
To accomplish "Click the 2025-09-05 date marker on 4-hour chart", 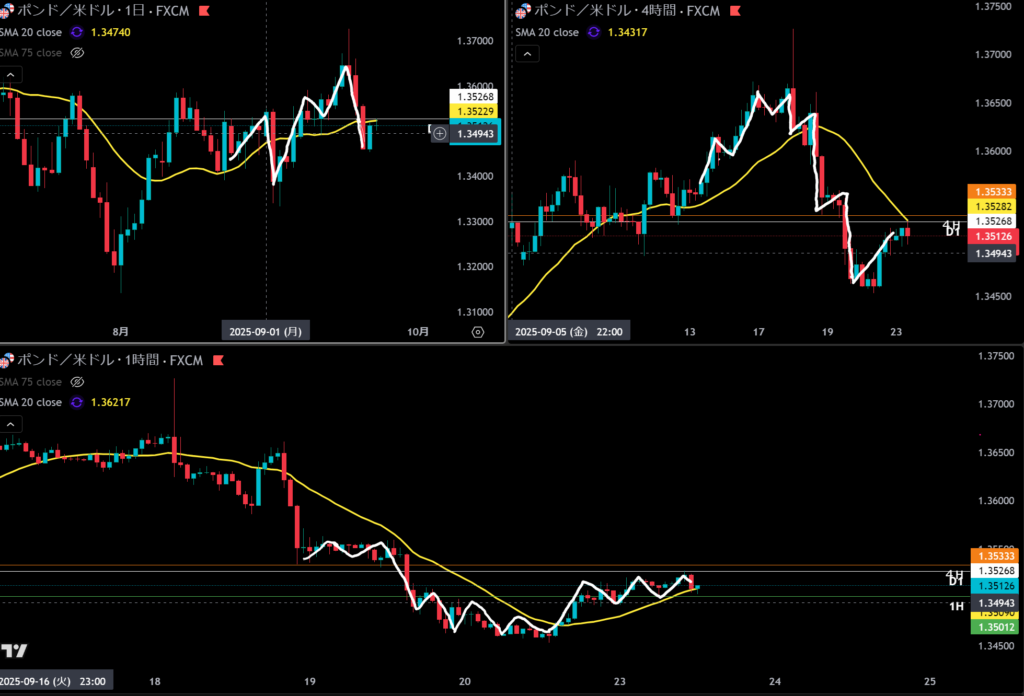I will tap(568, 332).
